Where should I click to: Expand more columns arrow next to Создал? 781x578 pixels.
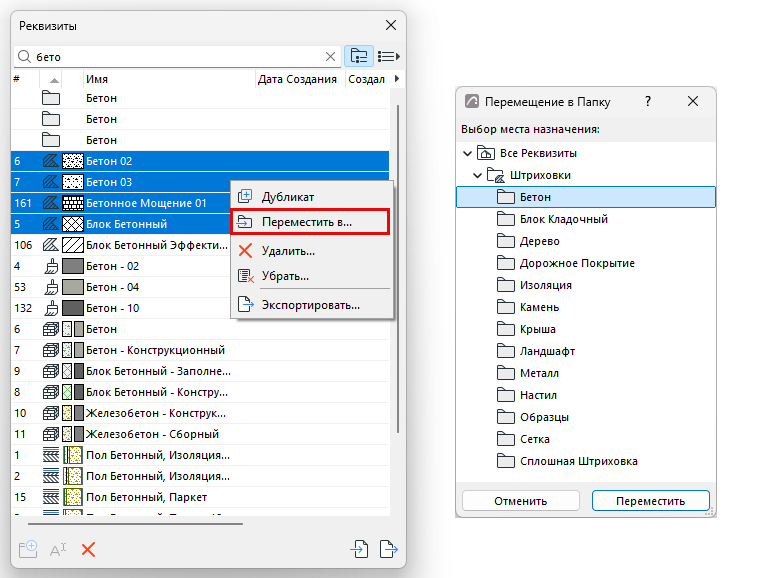[396, 79]
